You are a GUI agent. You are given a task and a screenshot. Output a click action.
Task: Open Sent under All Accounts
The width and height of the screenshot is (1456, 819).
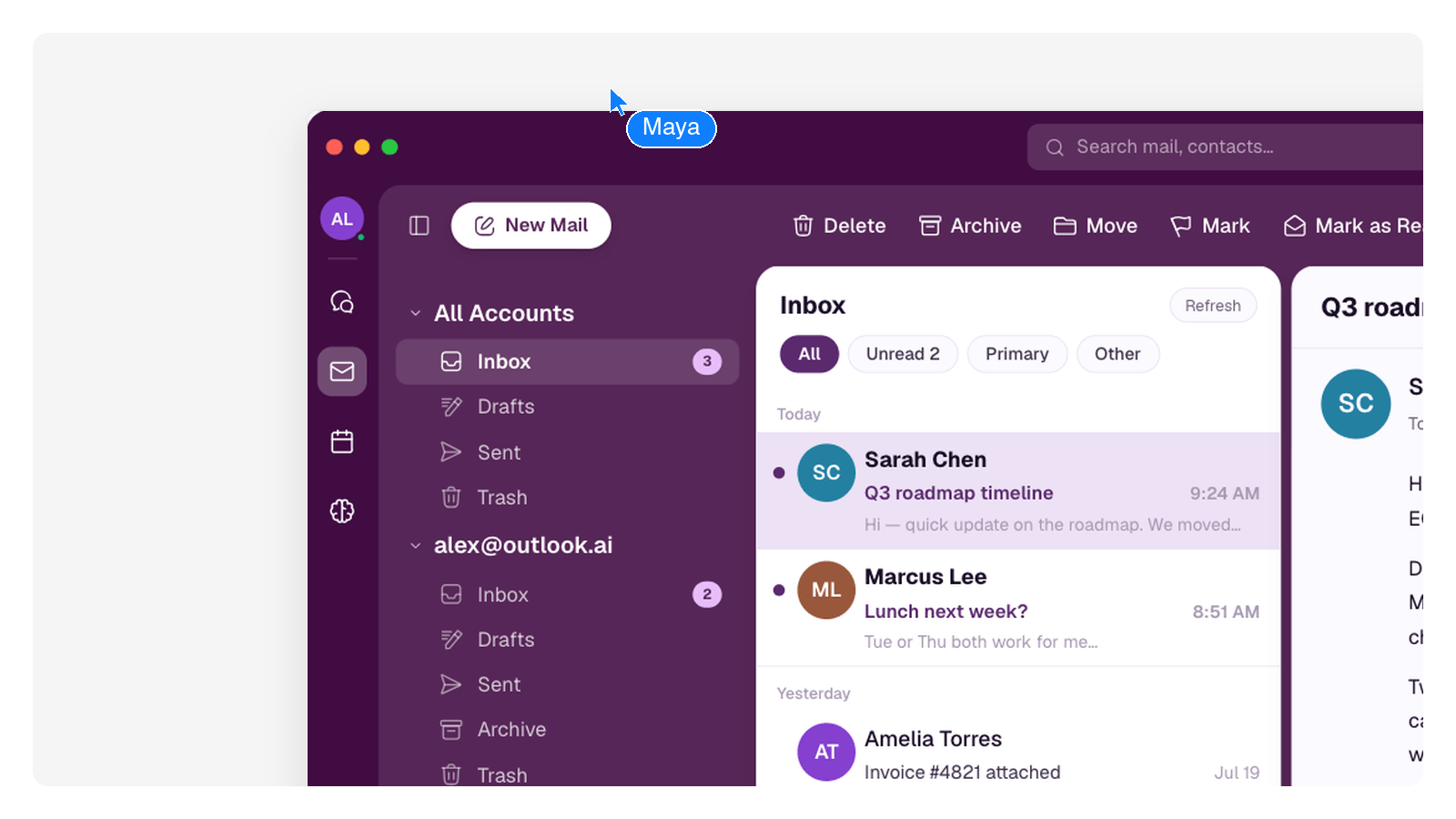tap(567, 452)
